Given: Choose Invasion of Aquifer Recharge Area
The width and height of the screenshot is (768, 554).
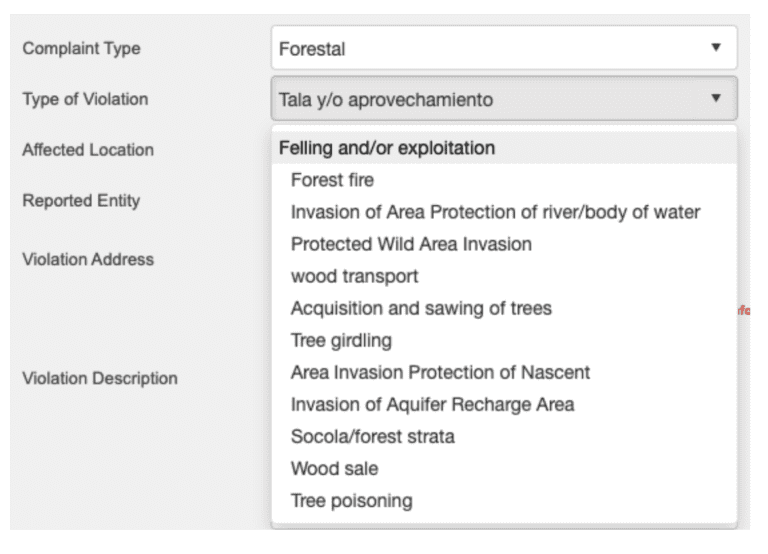Looking at the screenshot, I should click(x=432, y=404).
